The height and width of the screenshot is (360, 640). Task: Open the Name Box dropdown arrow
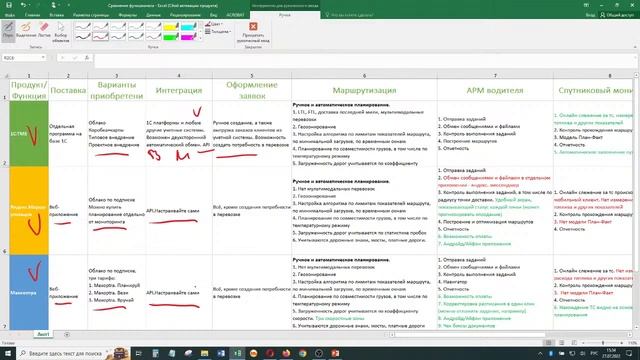click(43, 58)
